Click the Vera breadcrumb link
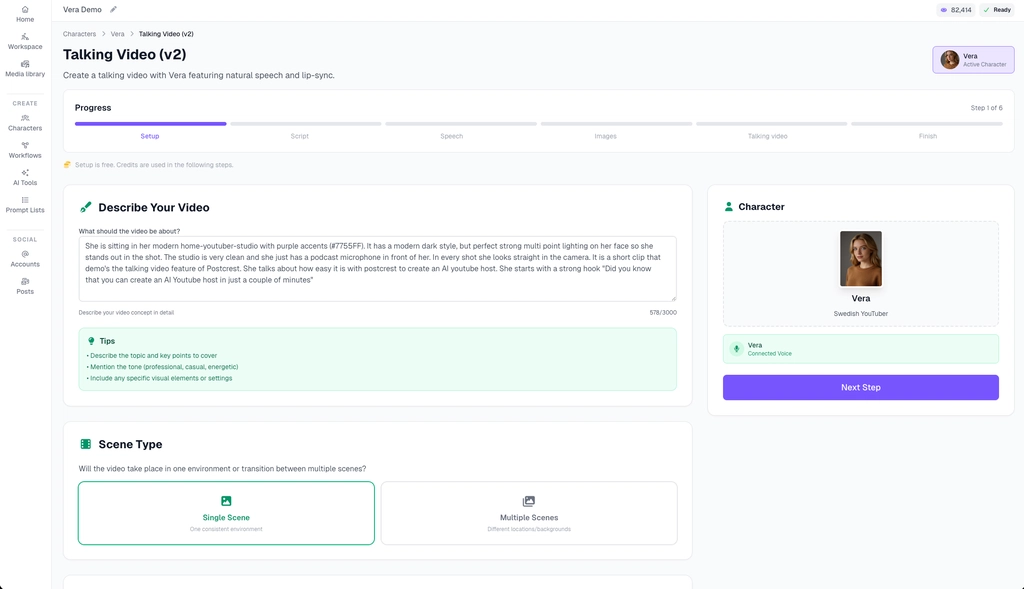 [117, 34]
